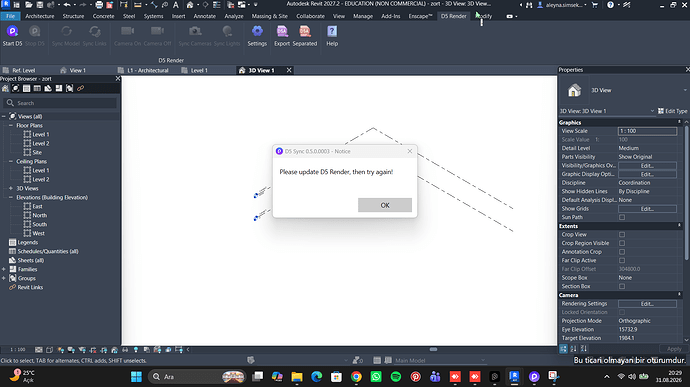Image resolution: width=690 pixels, height=387 pixels.
Task: Expand the 3D Views tree node
Action: 11,188
